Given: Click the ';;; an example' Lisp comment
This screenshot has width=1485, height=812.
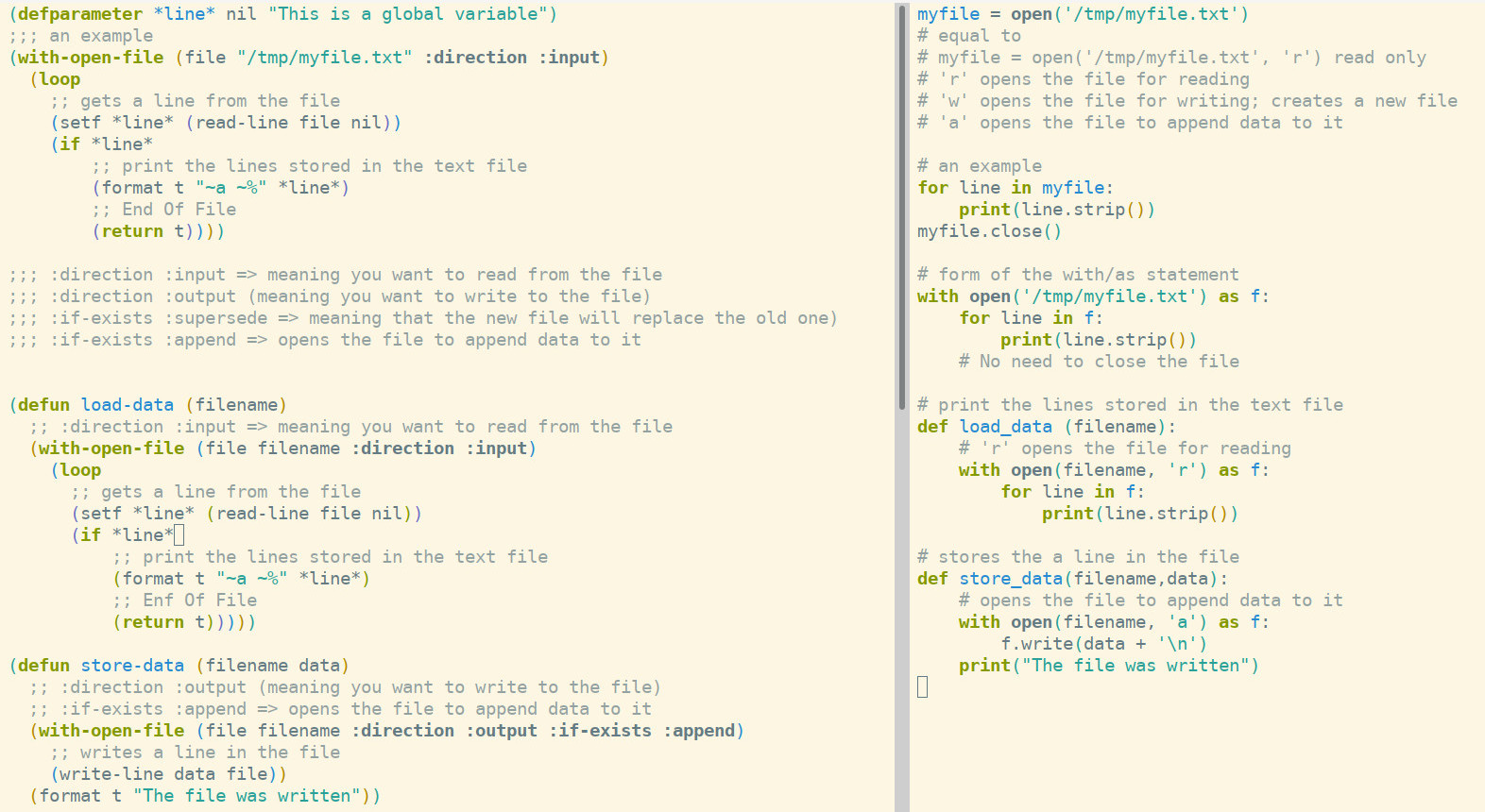Looking at the screenshot, I should (x=81, y=36).
